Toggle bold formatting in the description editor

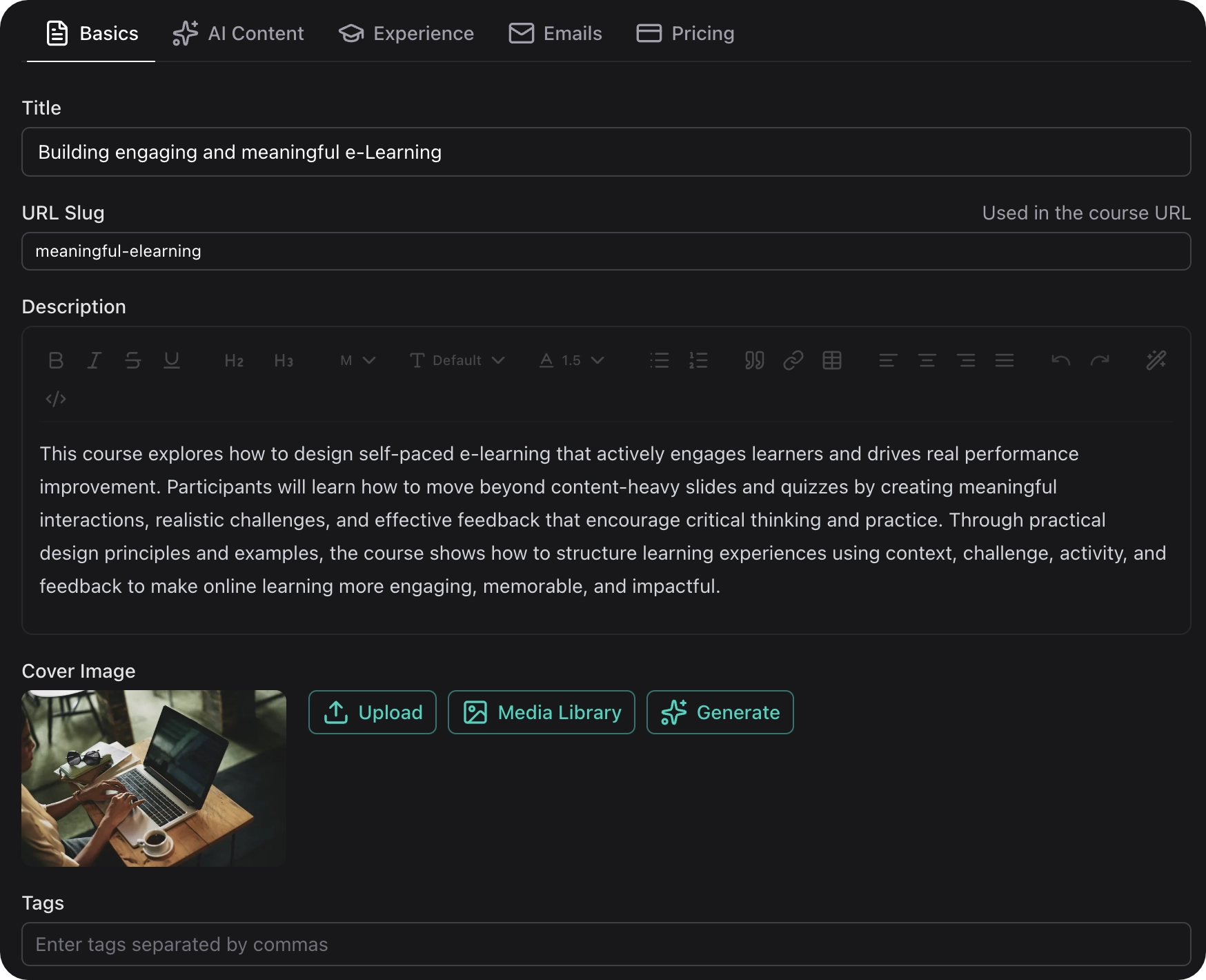click(55, 360)
